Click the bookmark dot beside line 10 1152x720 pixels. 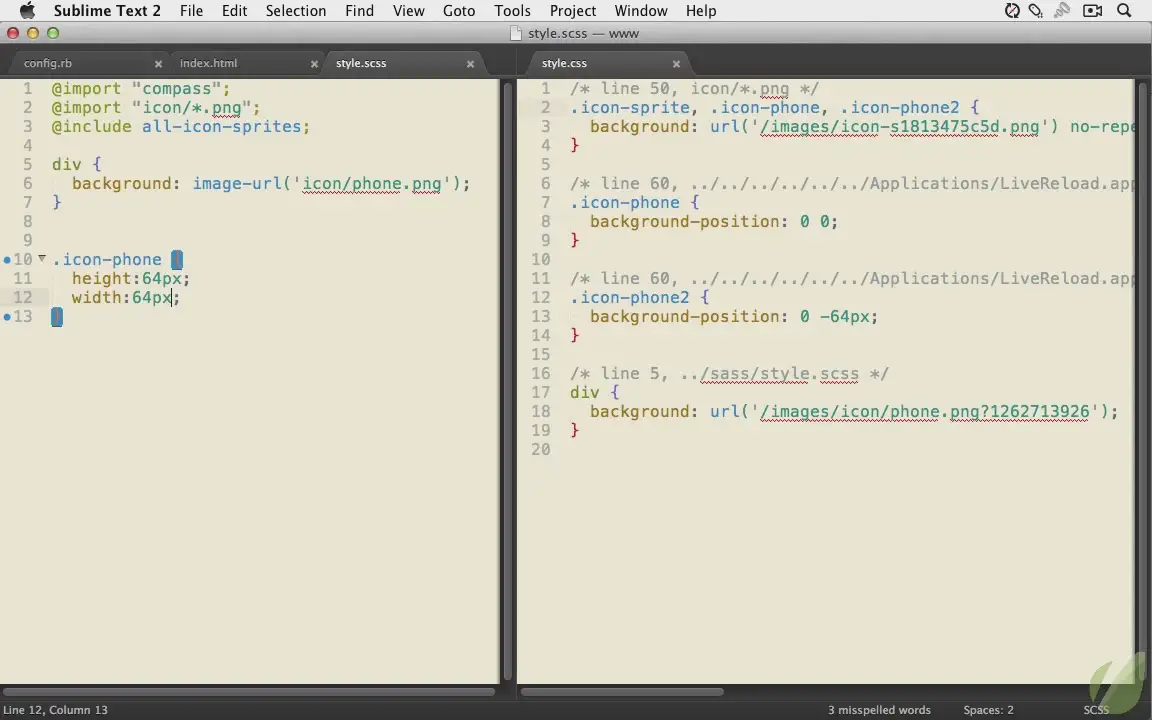point(7,259)
